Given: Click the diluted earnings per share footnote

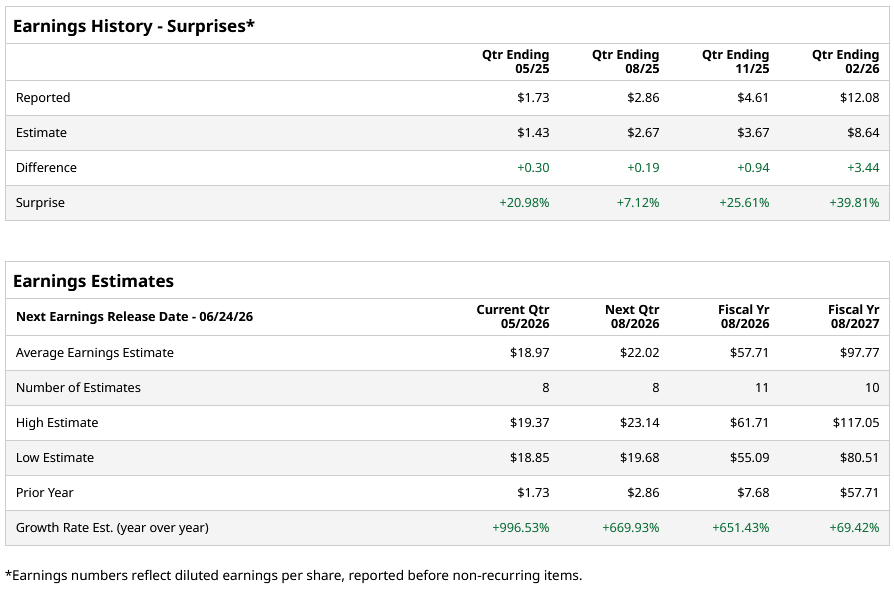Looking at the screenshot, I should click(294, 575).
